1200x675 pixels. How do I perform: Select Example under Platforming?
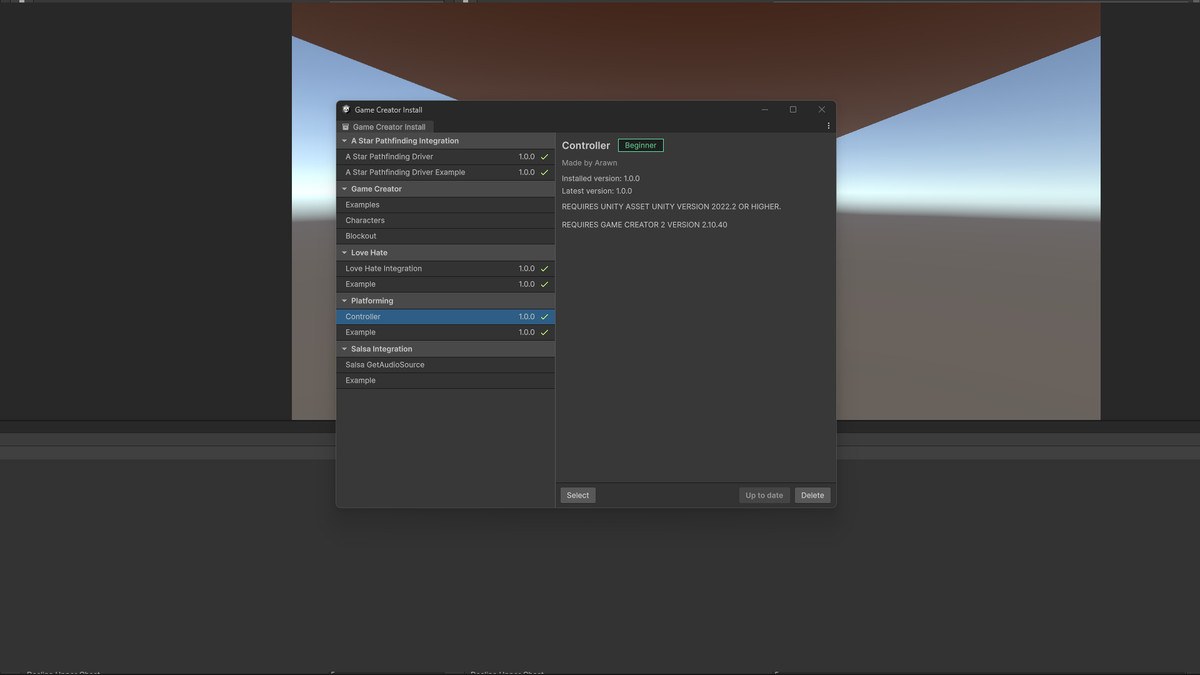point(446,333)
